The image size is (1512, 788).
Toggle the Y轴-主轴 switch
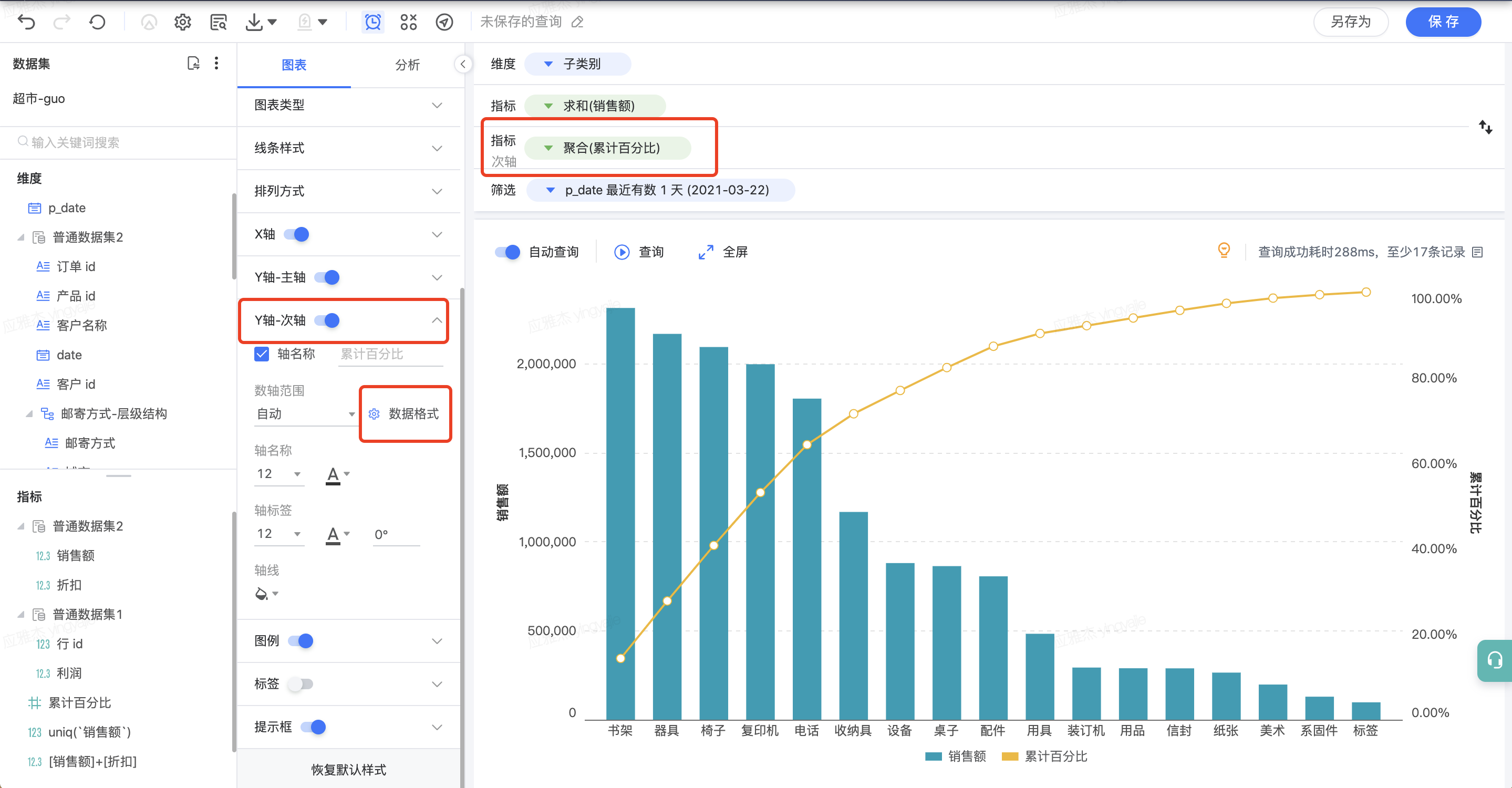pyautogui.click(x=327, y=277)
